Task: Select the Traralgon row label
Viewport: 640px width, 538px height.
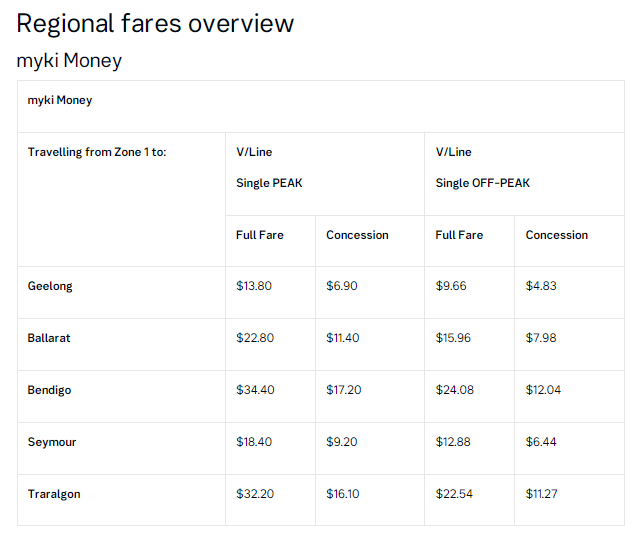Action: click(54, 494)
